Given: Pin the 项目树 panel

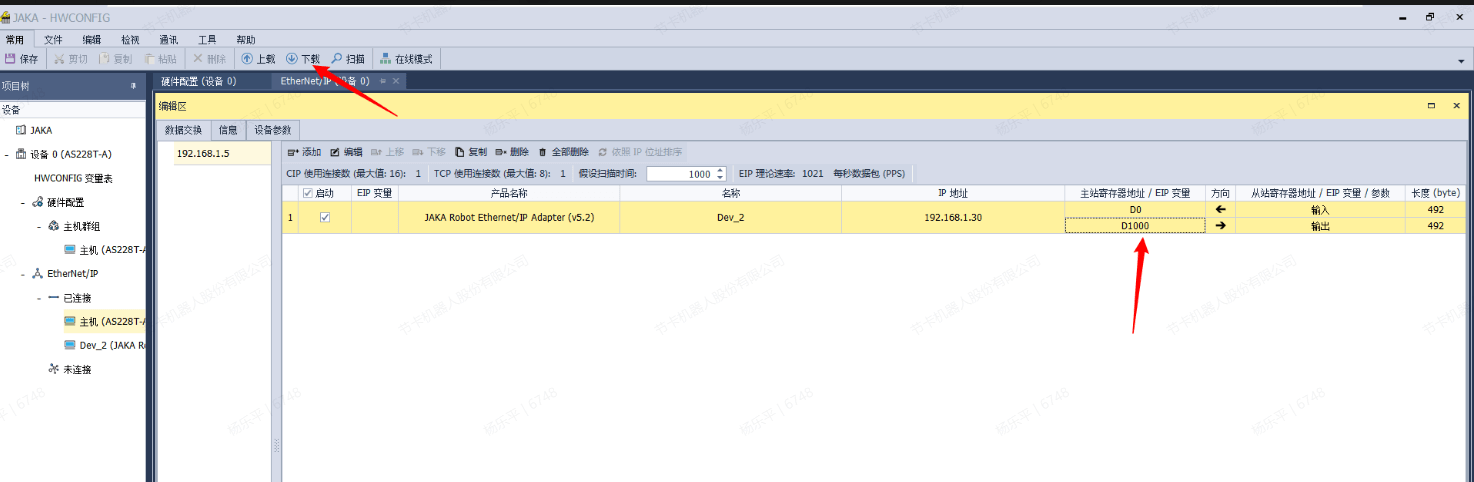Looking at the screenshot, I should coord(133,86).
